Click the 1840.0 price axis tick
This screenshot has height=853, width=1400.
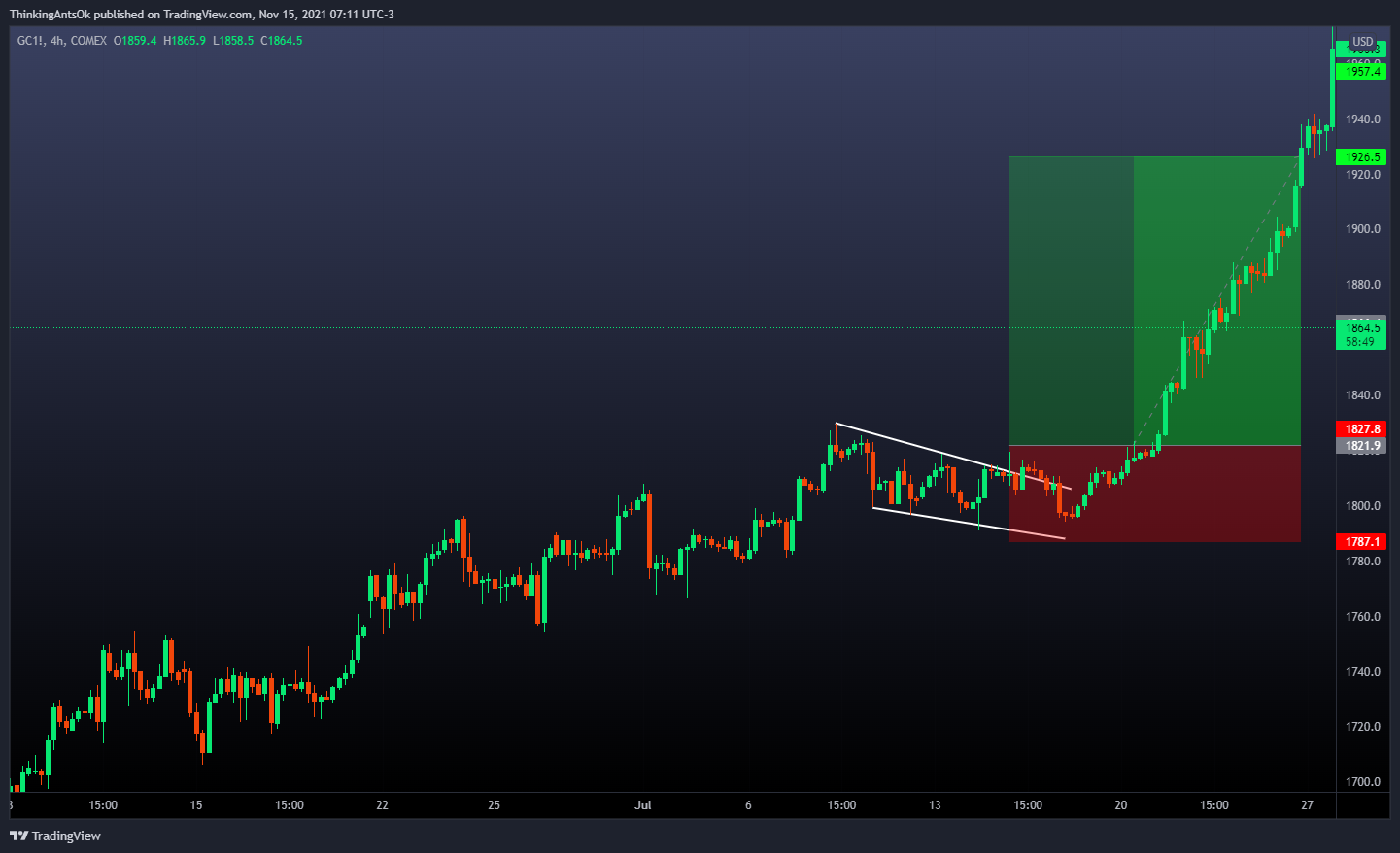pyautogui.click(x=1362, y=395)
